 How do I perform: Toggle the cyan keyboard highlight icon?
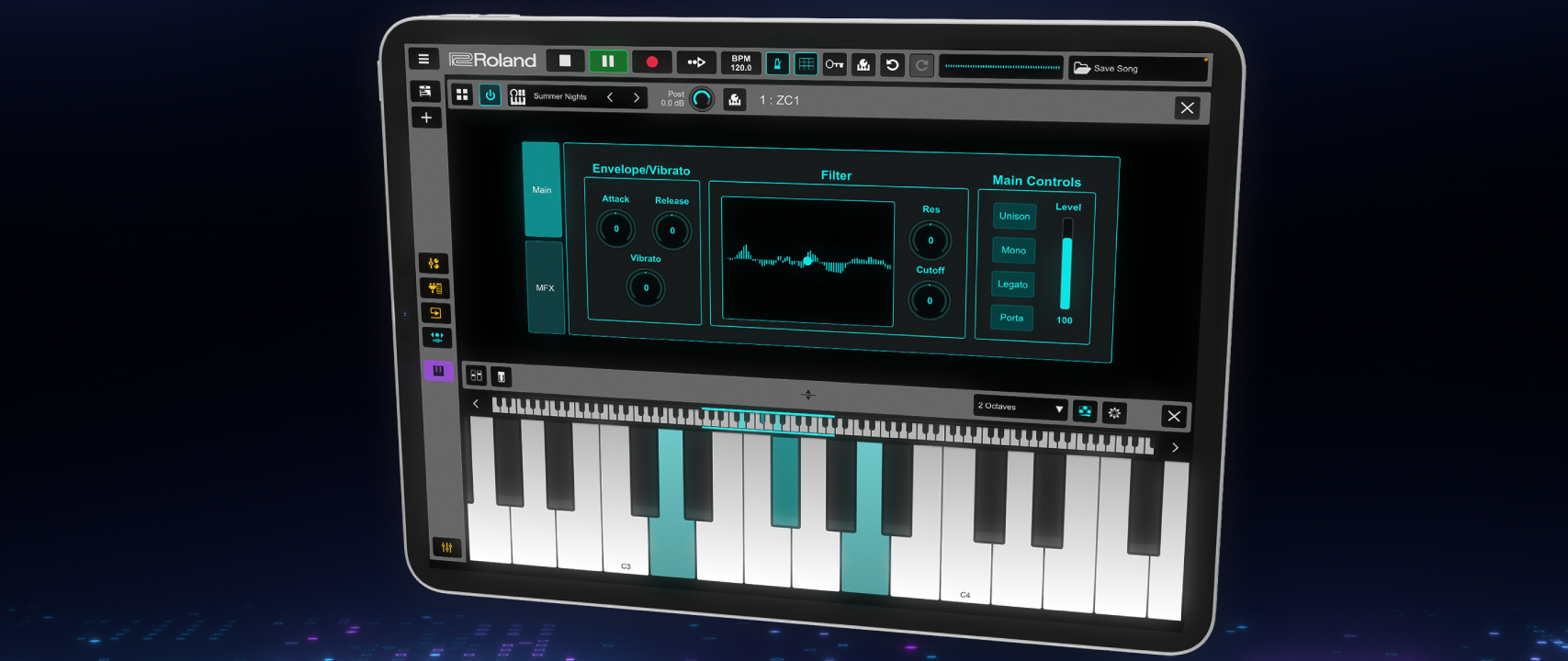click(1085, 411)
